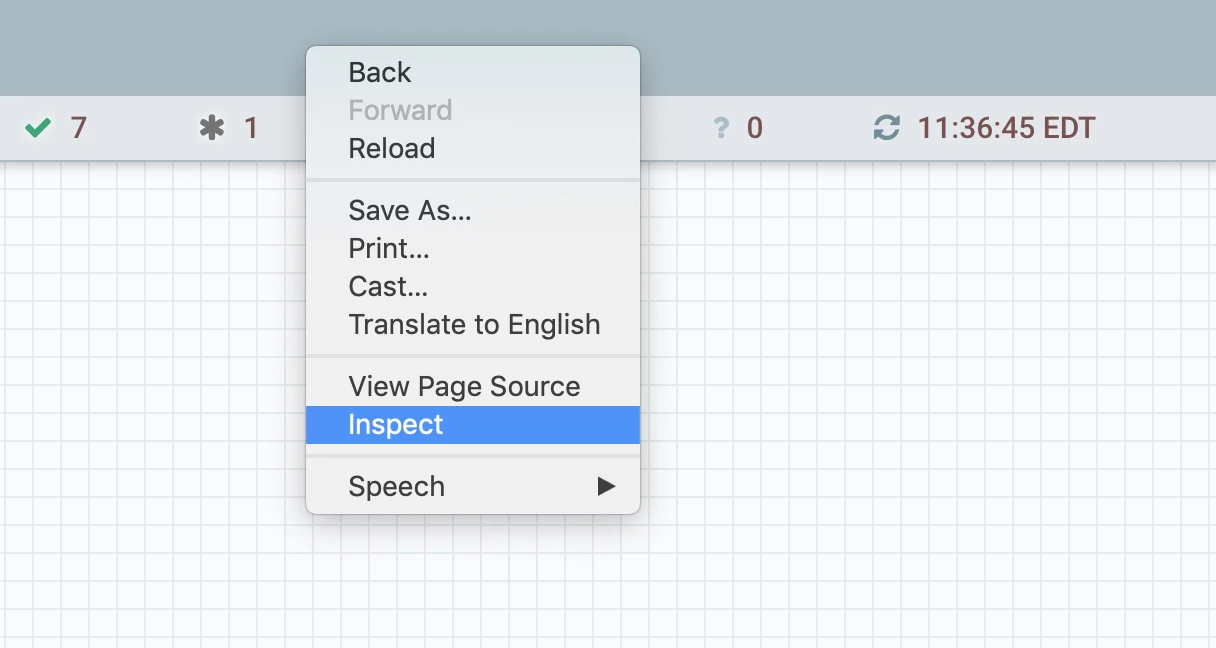Click Translate to English menu entry
Viewport: 1216px width, 648px height.
[x=473, y=324]
